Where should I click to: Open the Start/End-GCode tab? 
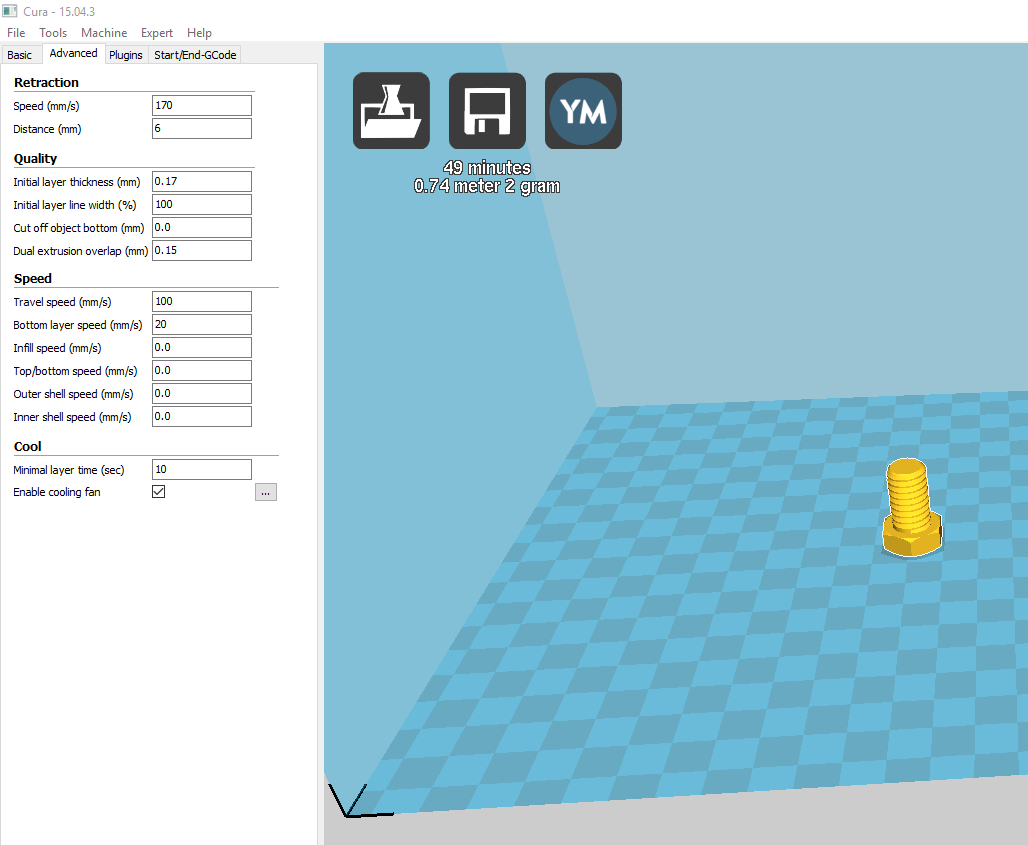195,55
